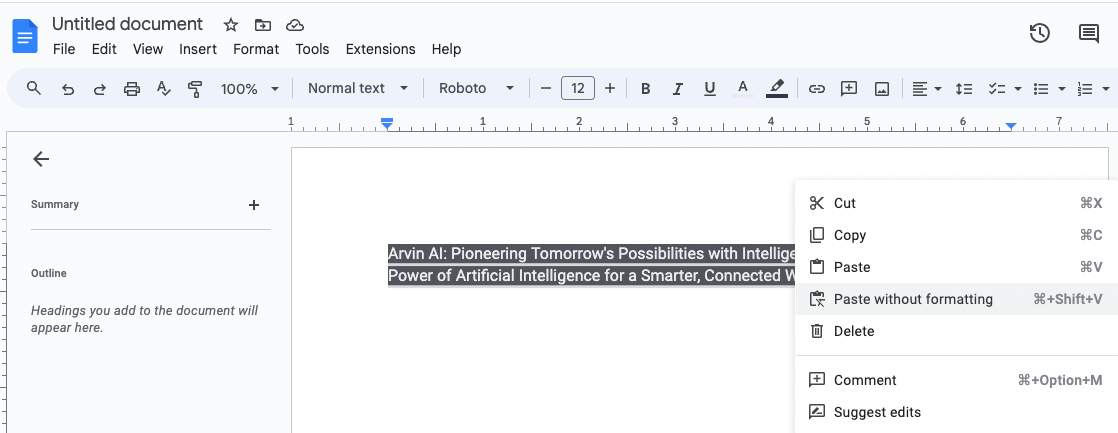Open version history clock icon
The width and height of the screenshot is (1118, 433).
click(1040, 33)
